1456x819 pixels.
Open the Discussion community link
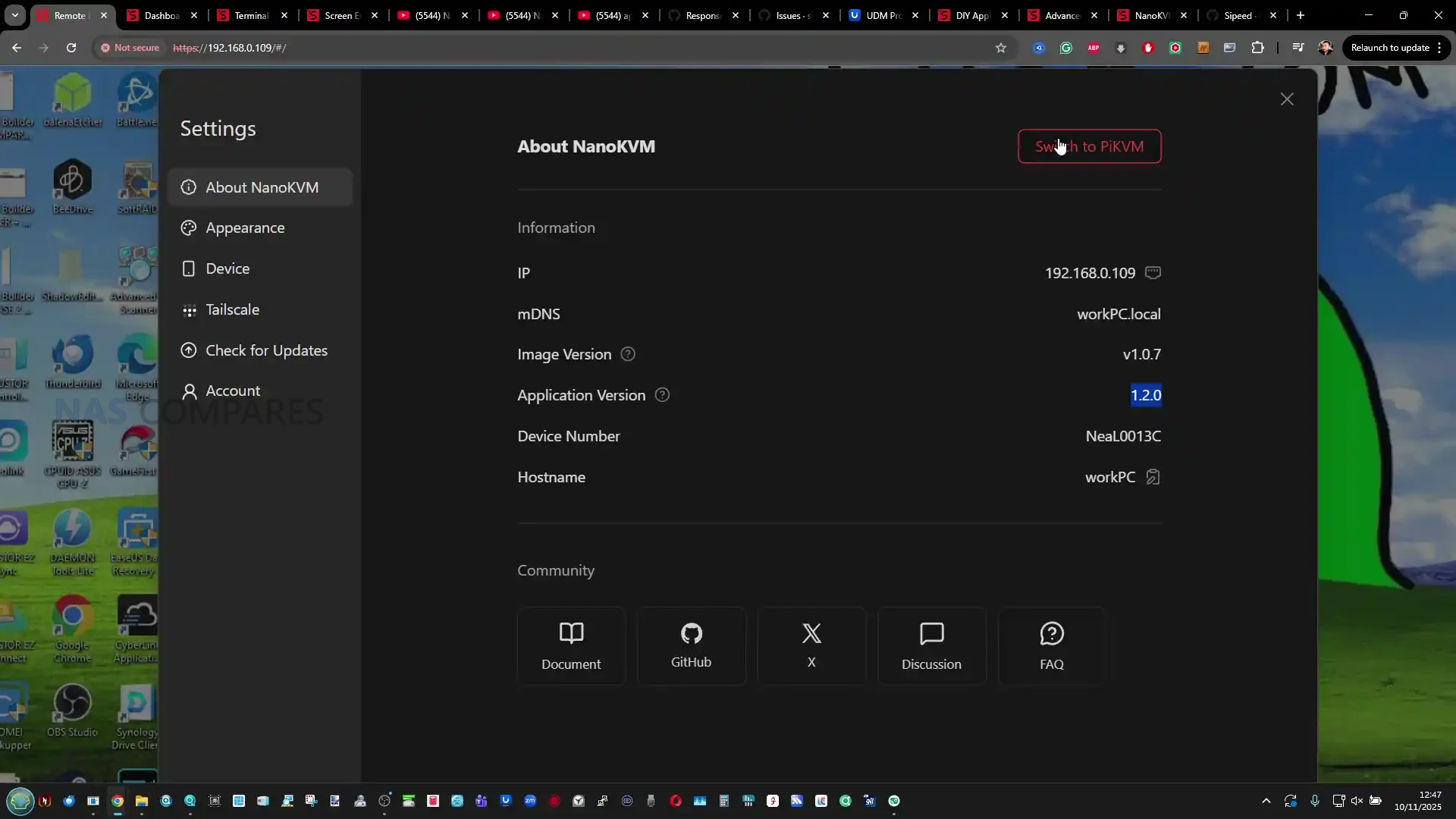point(931,645)
